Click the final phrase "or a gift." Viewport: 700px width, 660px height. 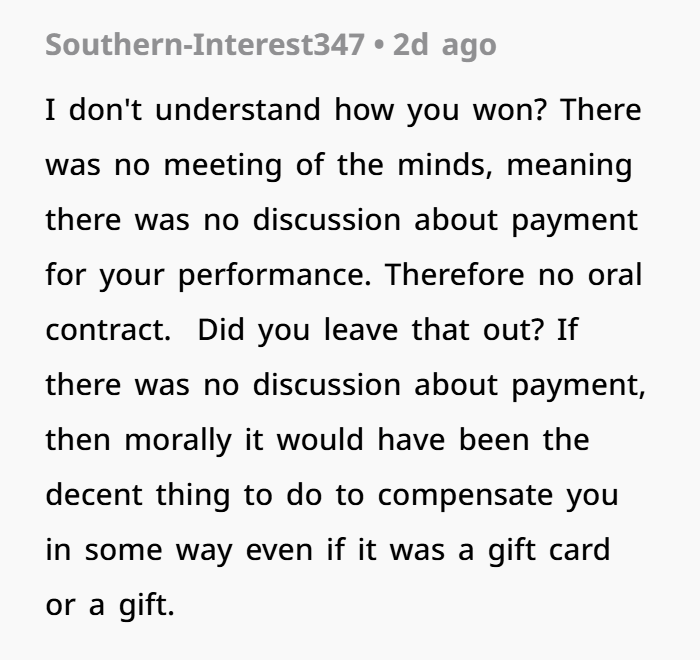[110, 606]
